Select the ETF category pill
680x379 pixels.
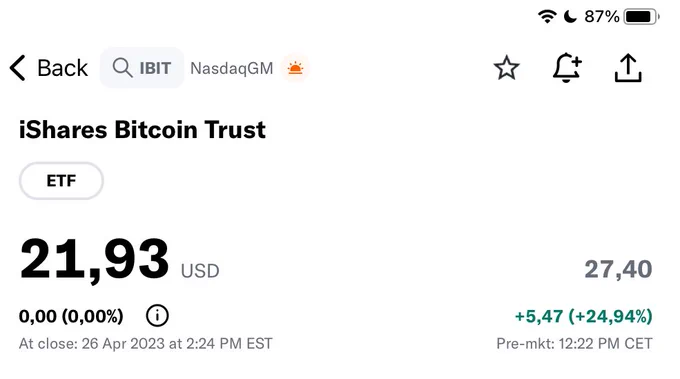click(61, 181)
